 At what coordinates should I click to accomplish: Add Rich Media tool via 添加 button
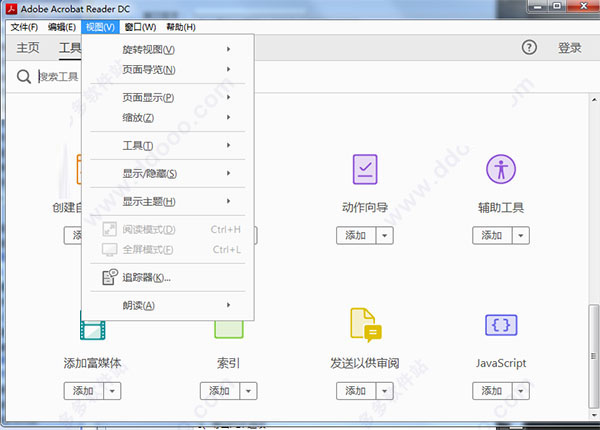pos(83,391)
